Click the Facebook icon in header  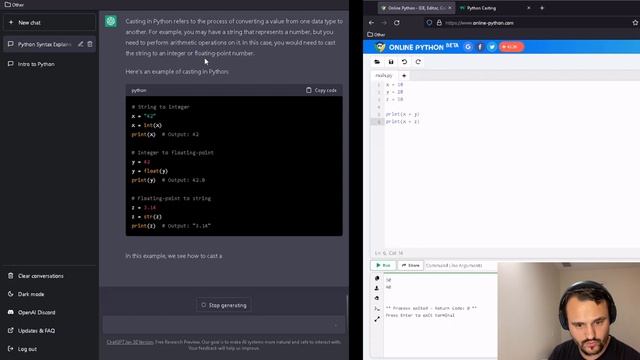[x=480, y=47]
